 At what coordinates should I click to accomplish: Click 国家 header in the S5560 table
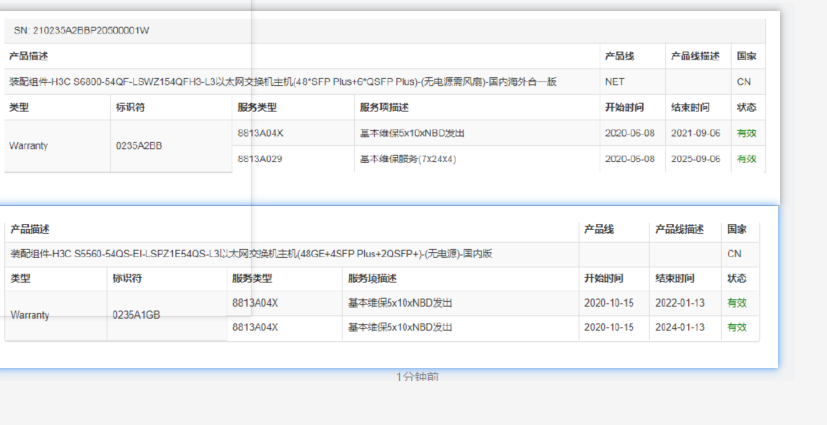737,229
